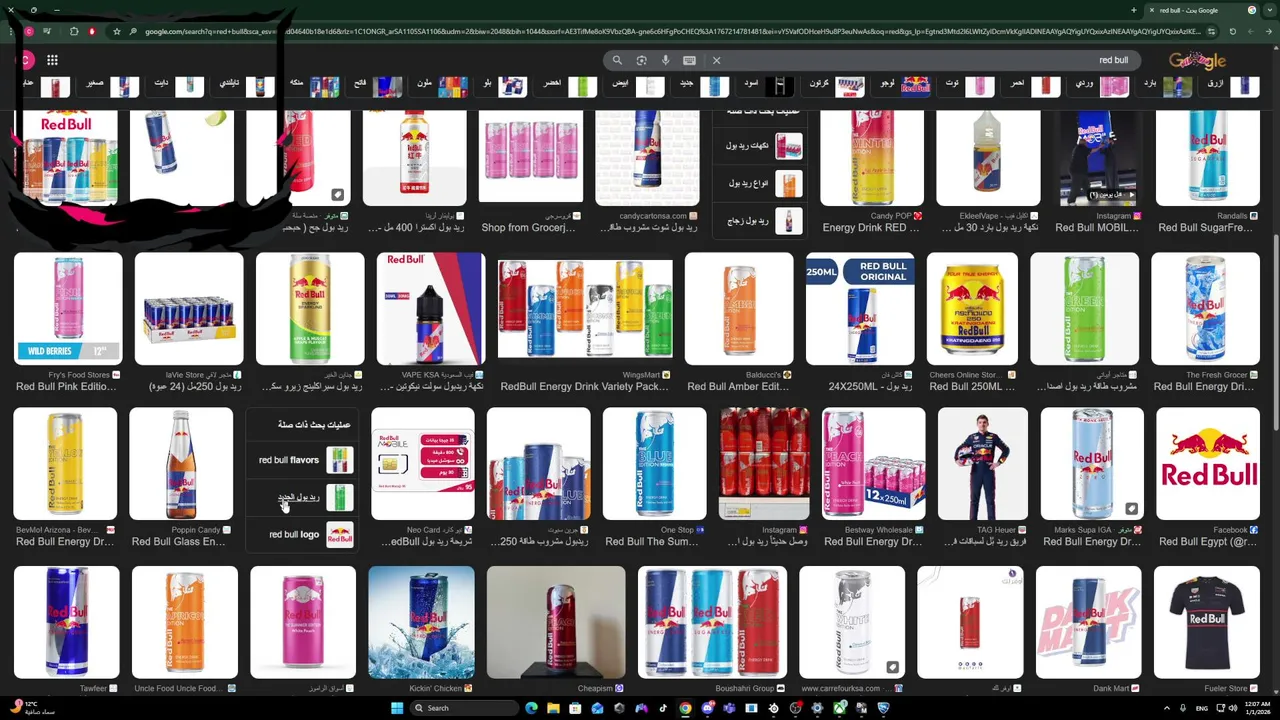
Task: Open the 'ريد بول الجديد' related search
Action: point(304,497)
